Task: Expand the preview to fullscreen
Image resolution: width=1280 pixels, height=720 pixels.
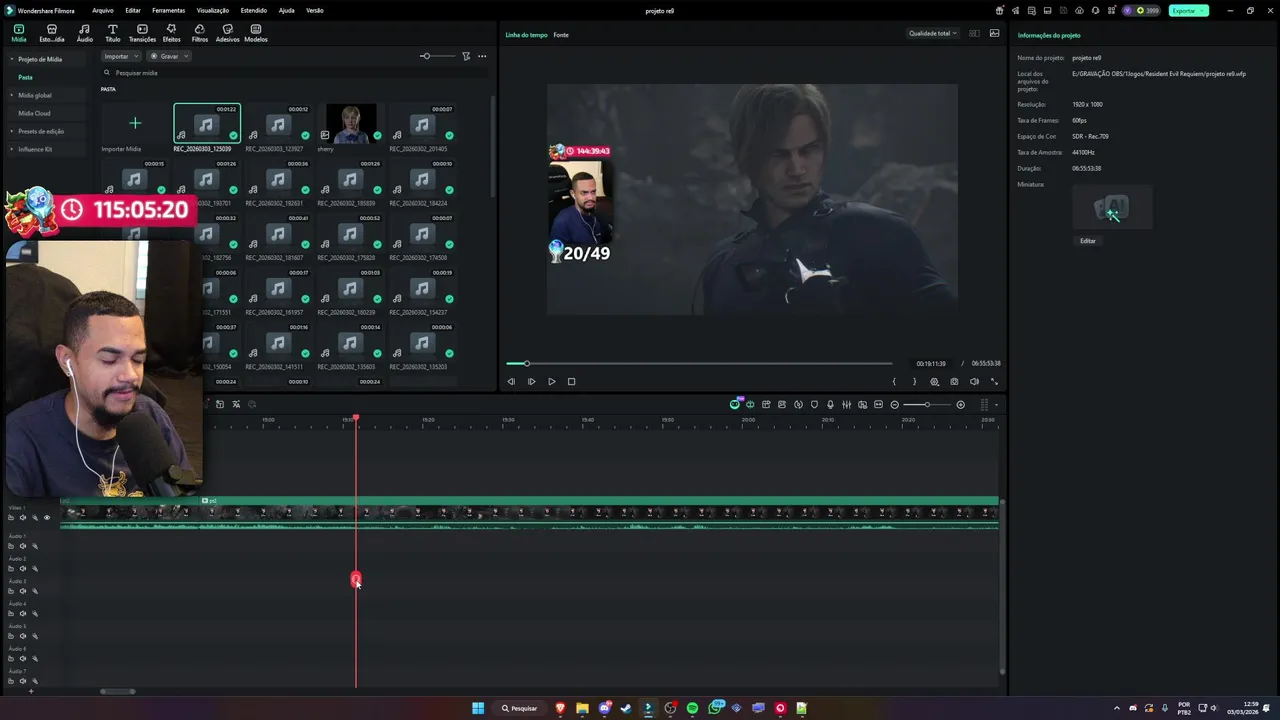Action: (994, 381)
